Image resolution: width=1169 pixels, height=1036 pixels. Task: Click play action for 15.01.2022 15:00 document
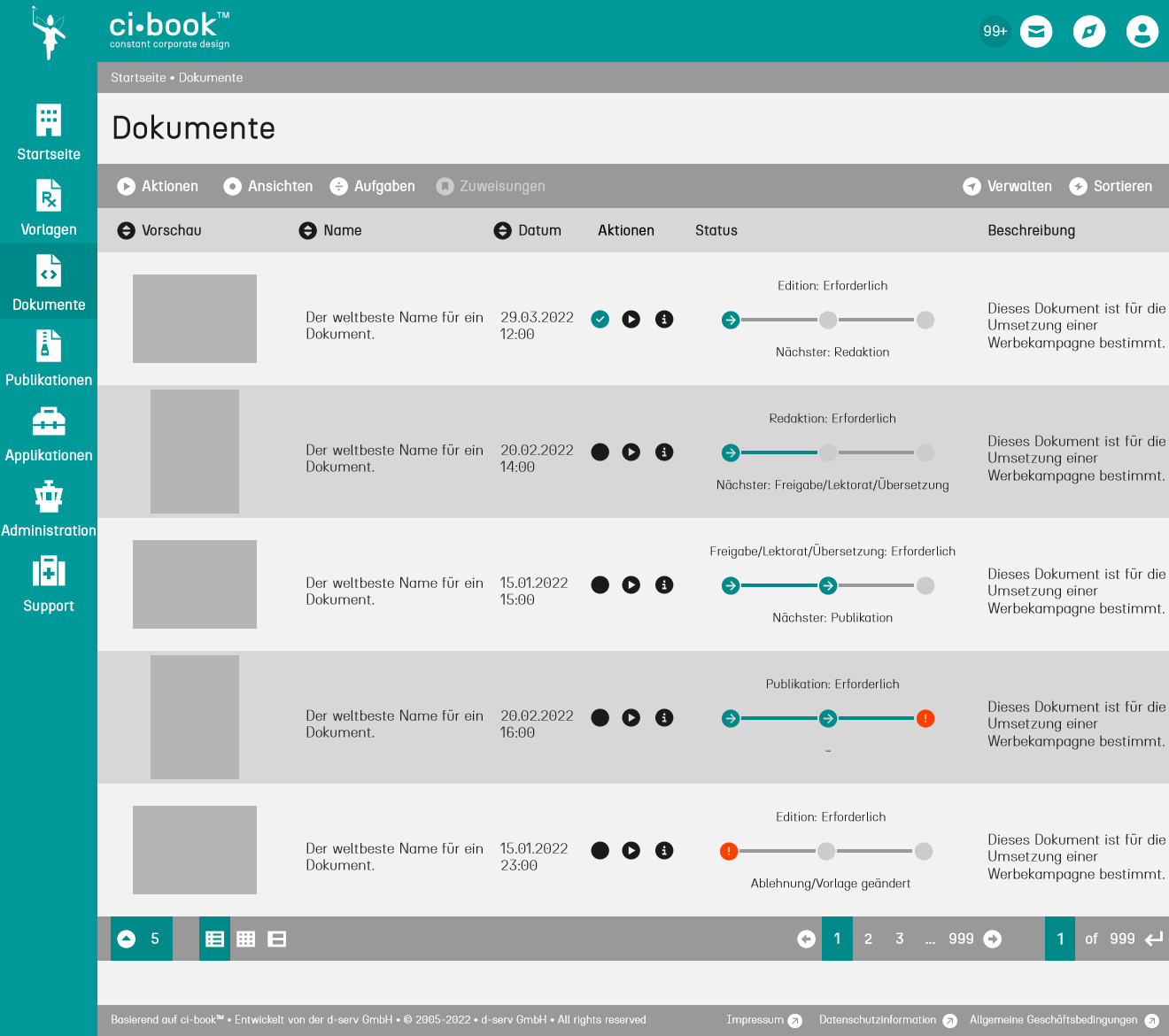[631, 584]
